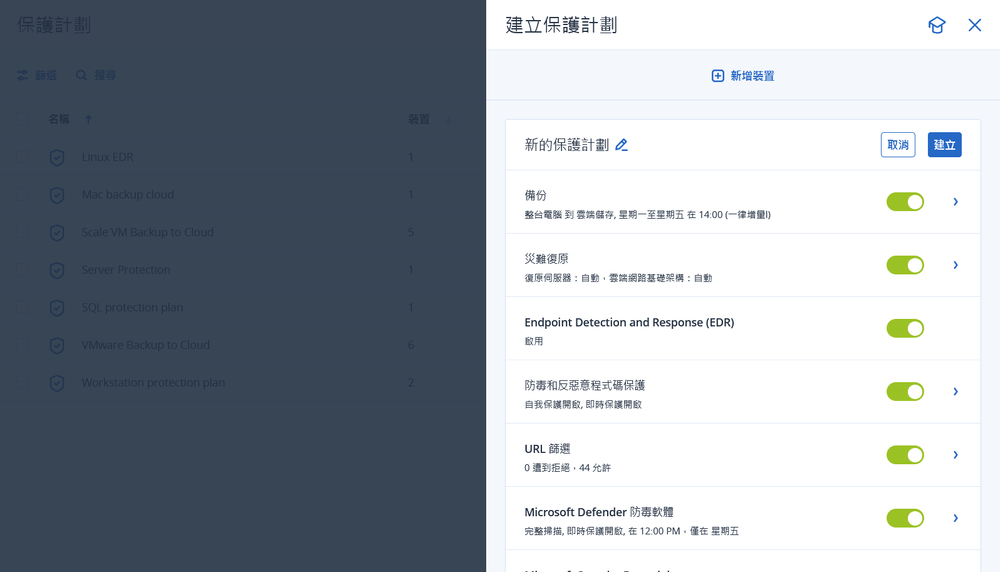
Task: Click the shield icon beside Linux EDR
Action: 57,157
